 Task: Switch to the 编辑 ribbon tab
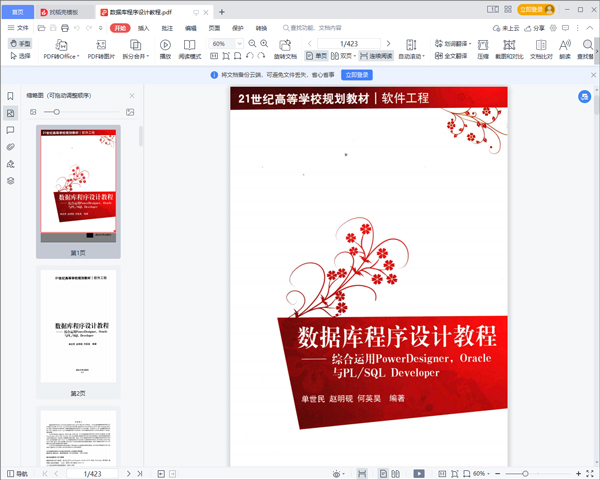click(191, 28)
